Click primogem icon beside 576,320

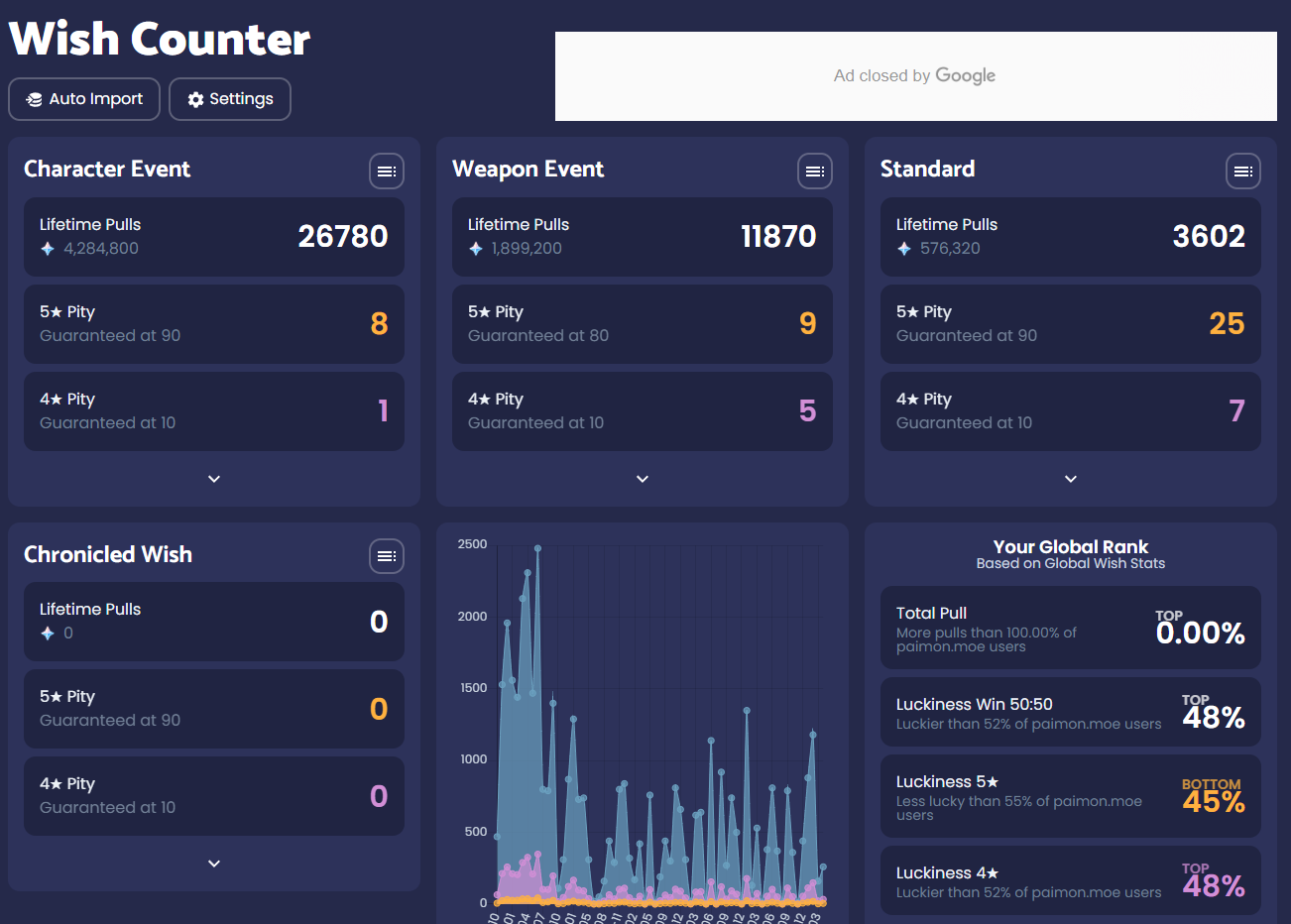[904, 249]
